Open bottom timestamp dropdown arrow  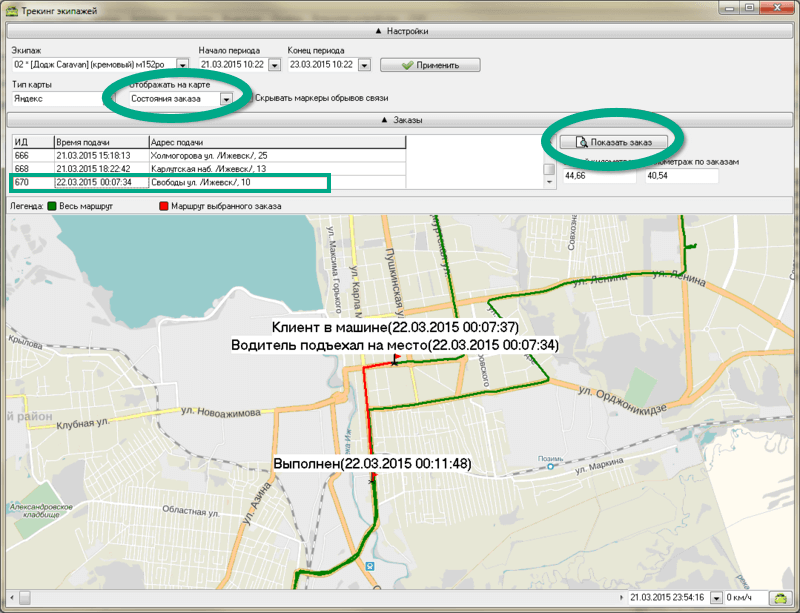[x=716, y=597]
